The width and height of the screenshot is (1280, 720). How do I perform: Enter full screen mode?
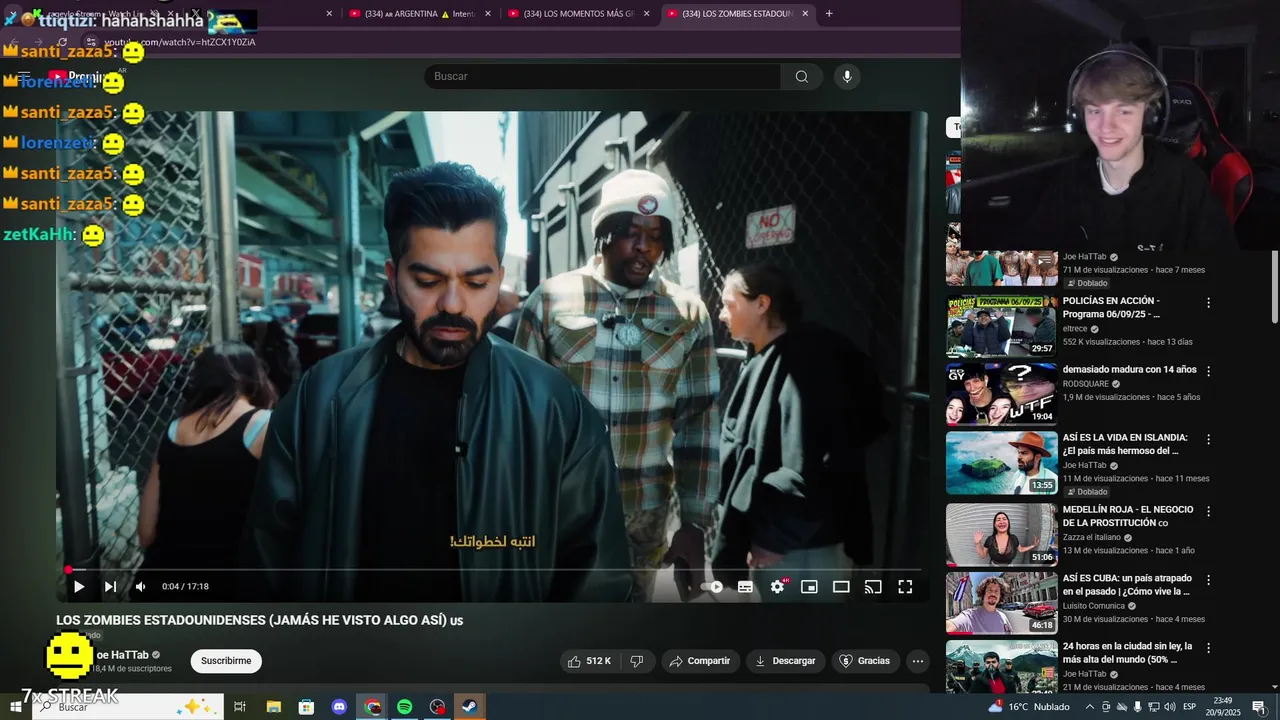point(905,587)
